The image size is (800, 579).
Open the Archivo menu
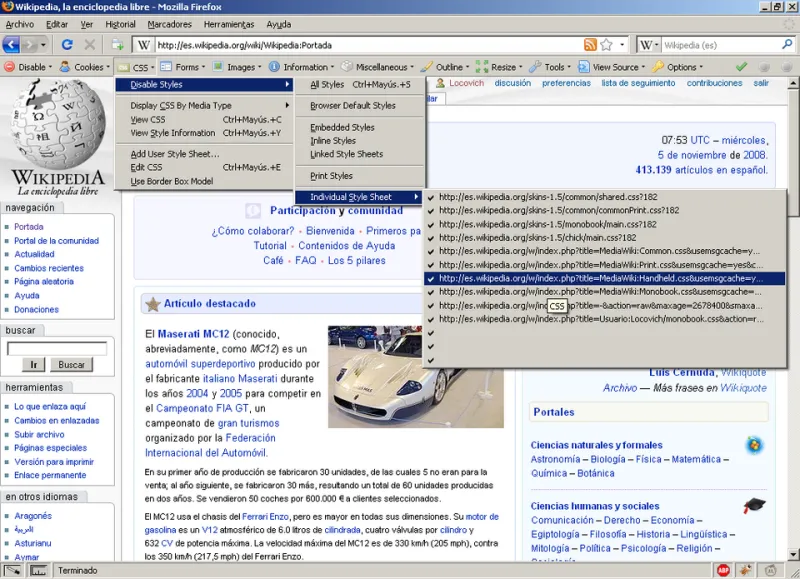[x=19, y=24]
